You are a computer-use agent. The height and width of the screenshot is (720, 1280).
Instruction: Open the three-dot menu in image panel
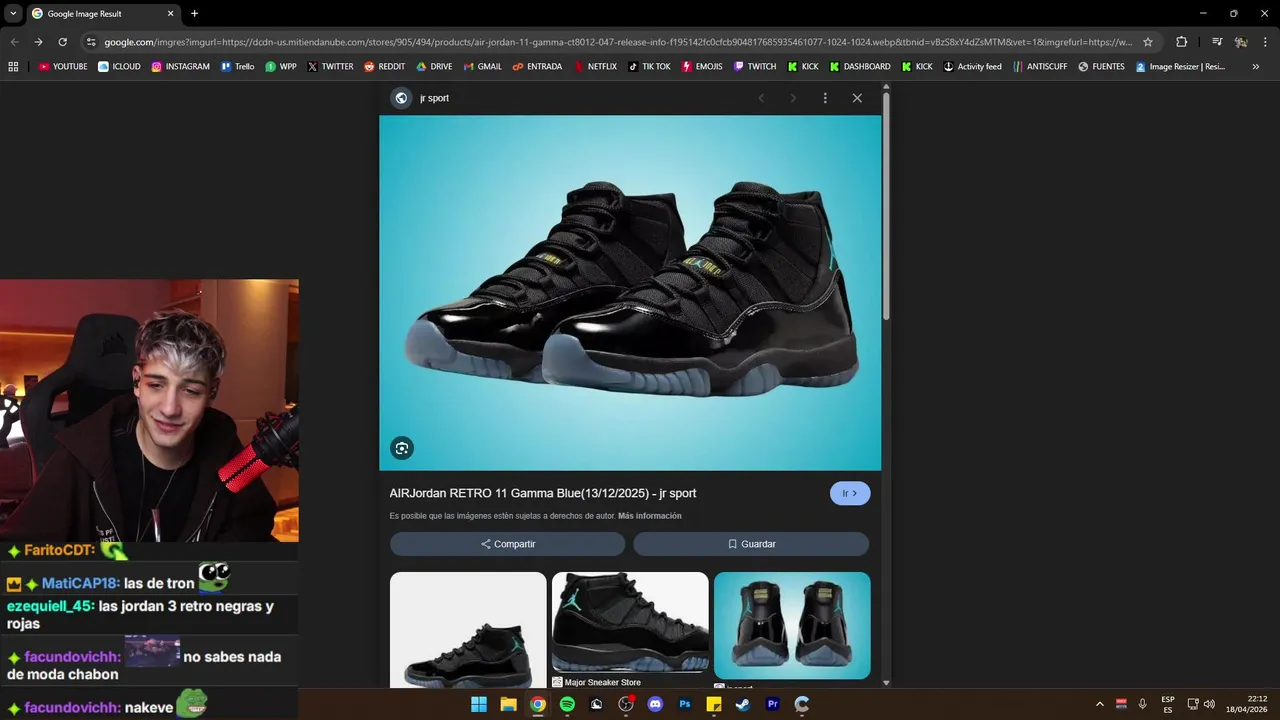(x=825, y=98)
